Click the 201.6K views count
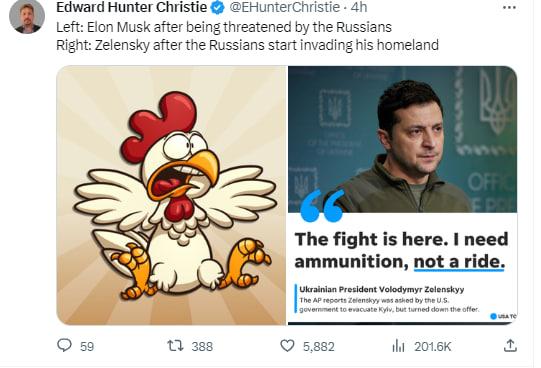541x368 pixels. tap(433, 346)
